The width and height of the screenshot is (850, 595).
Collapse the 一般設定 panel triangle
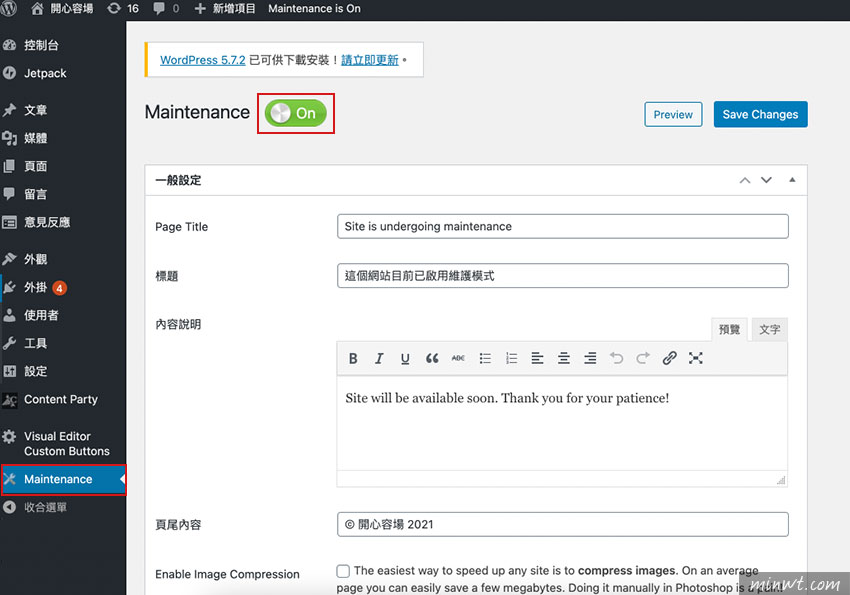coord(792,180)
